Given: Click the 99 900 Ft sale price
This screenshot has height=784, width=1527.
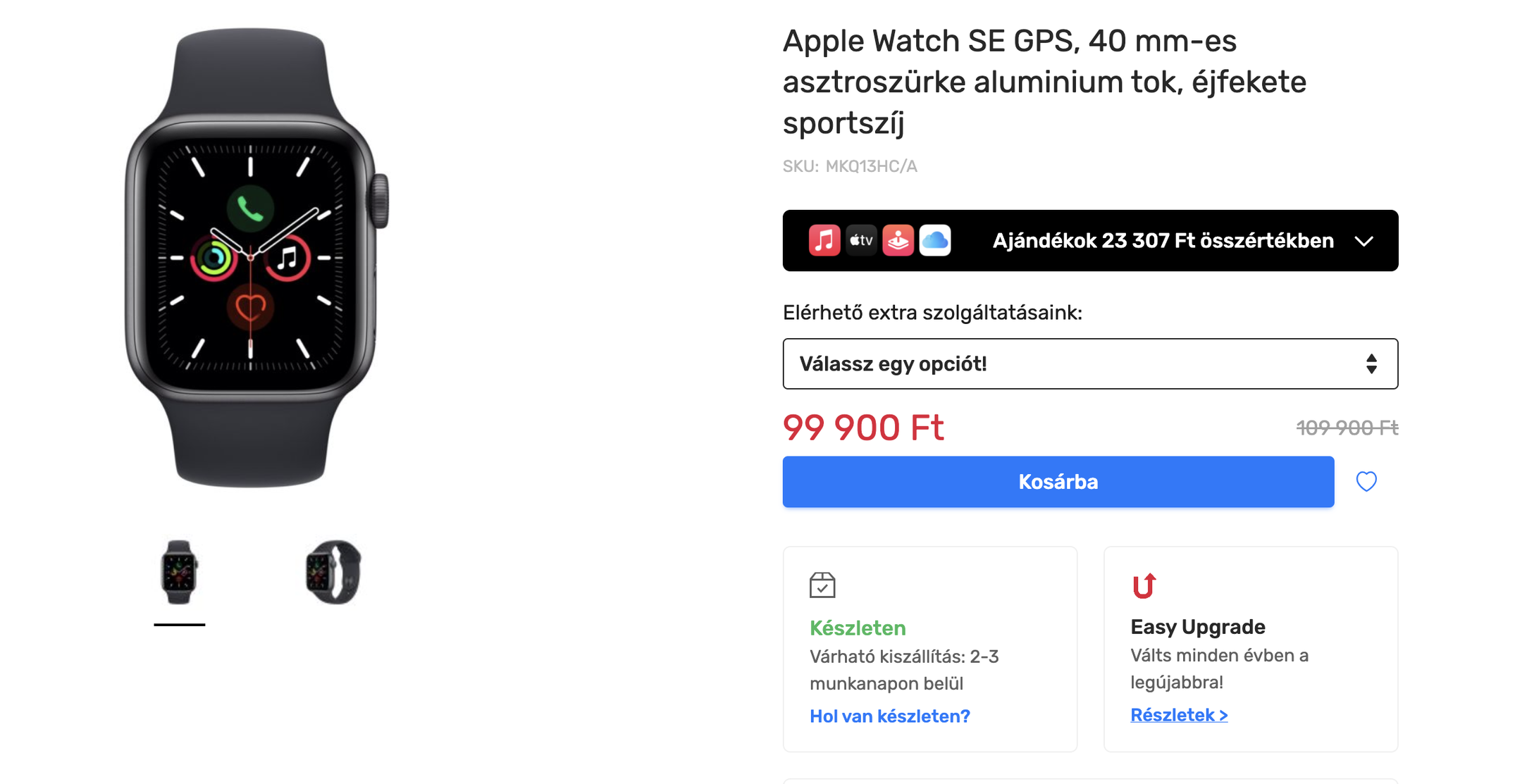Looking at the screenshot, I should point(863,428).
